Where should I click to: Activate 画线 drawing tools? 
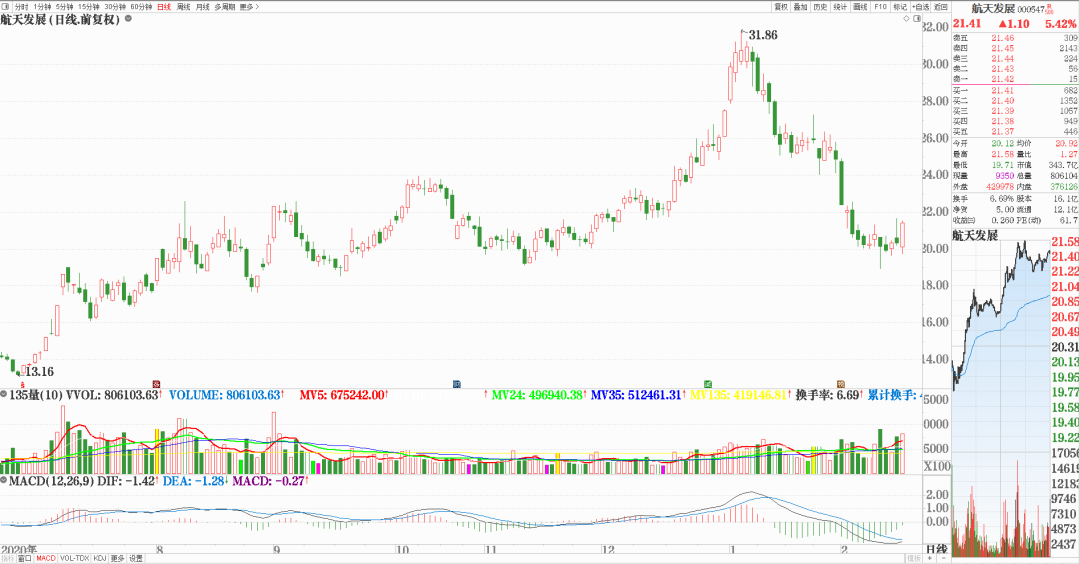[860, 7]
